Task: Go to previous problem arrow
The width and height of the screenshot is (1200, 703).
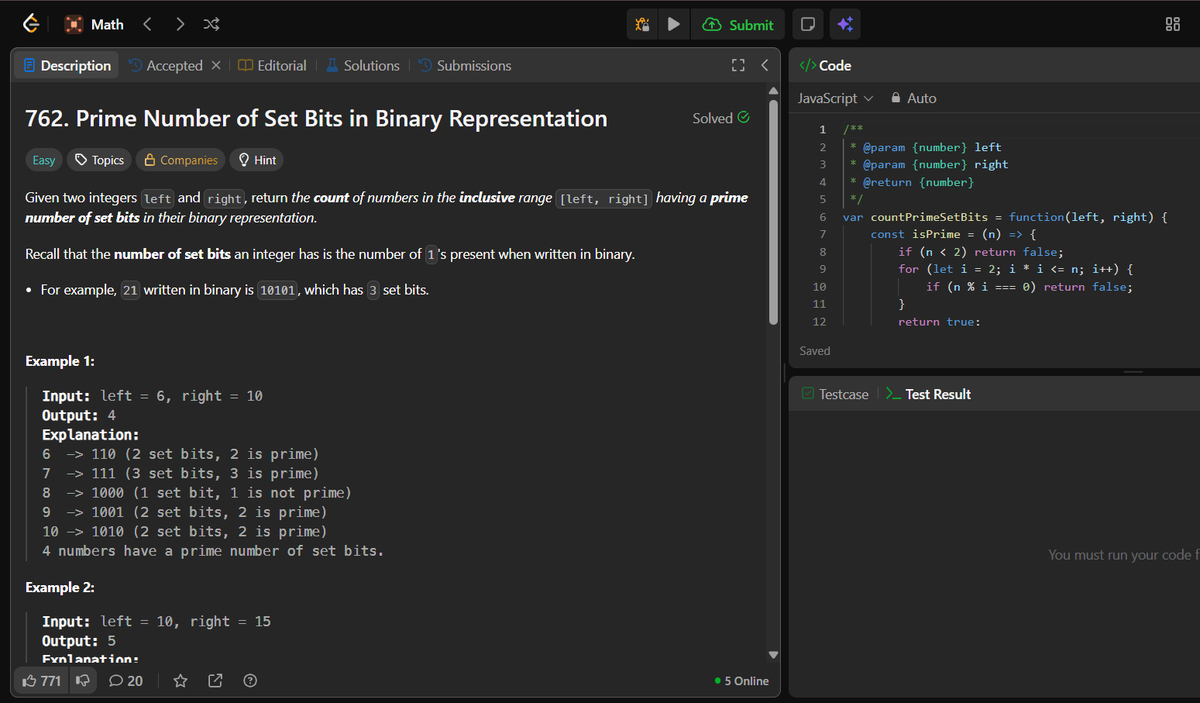Action: tap(147, 24)
